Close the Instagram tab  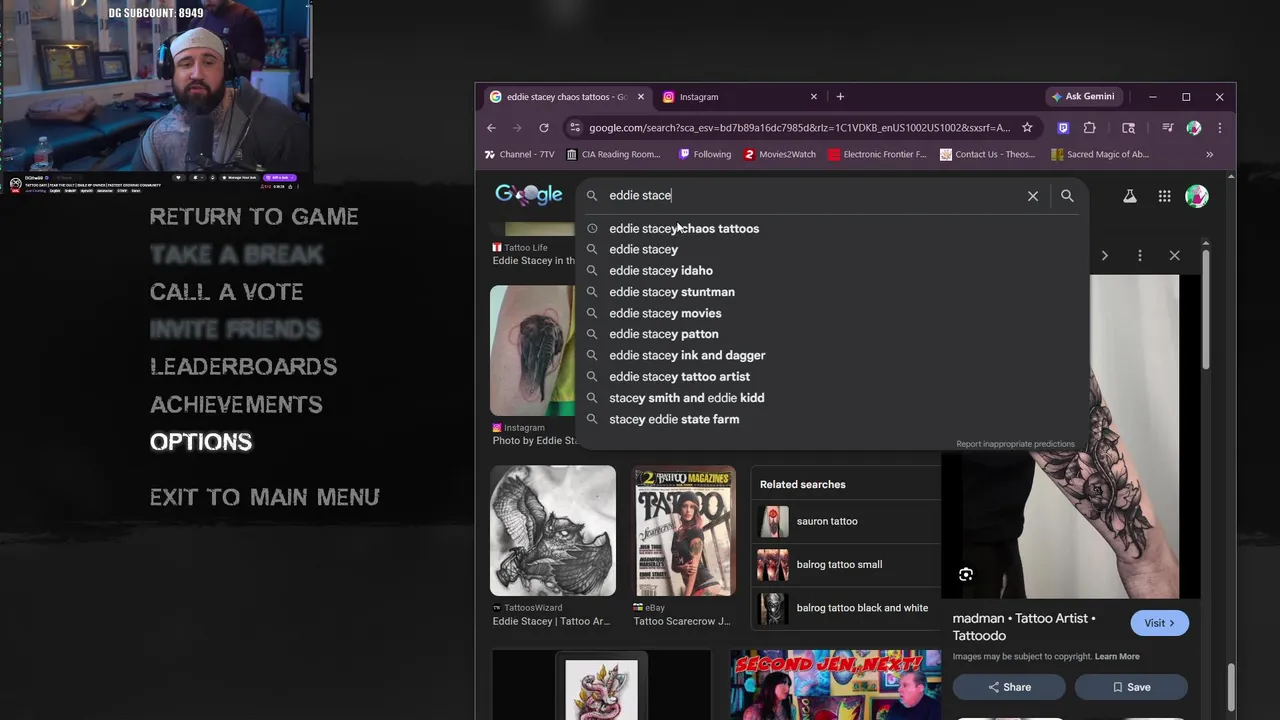pyautogui.click(x=814, y=97)
